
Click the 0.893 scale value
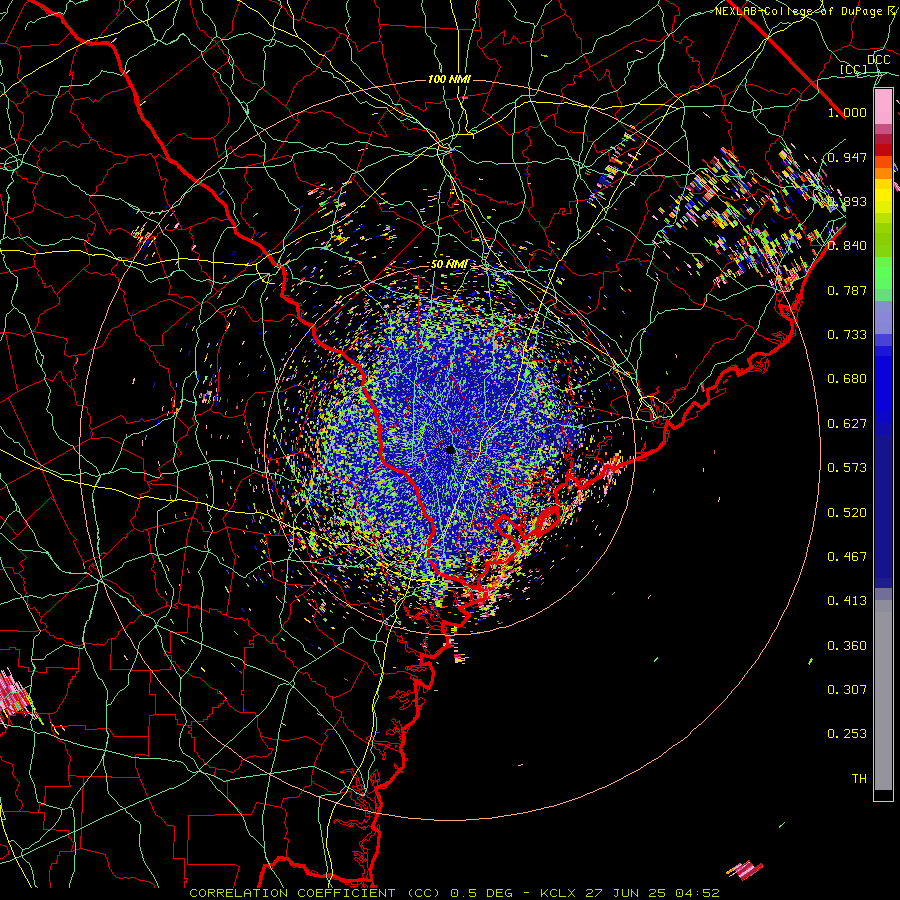point(847,201)
